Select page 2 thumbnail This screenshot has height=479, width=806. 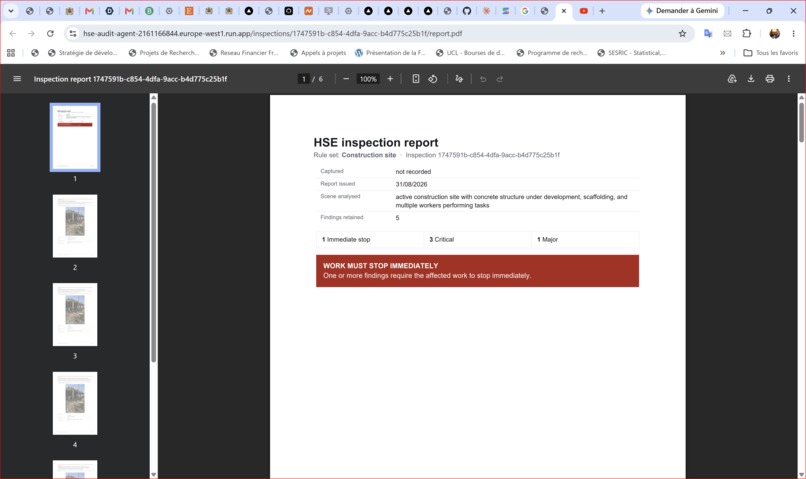75,226
